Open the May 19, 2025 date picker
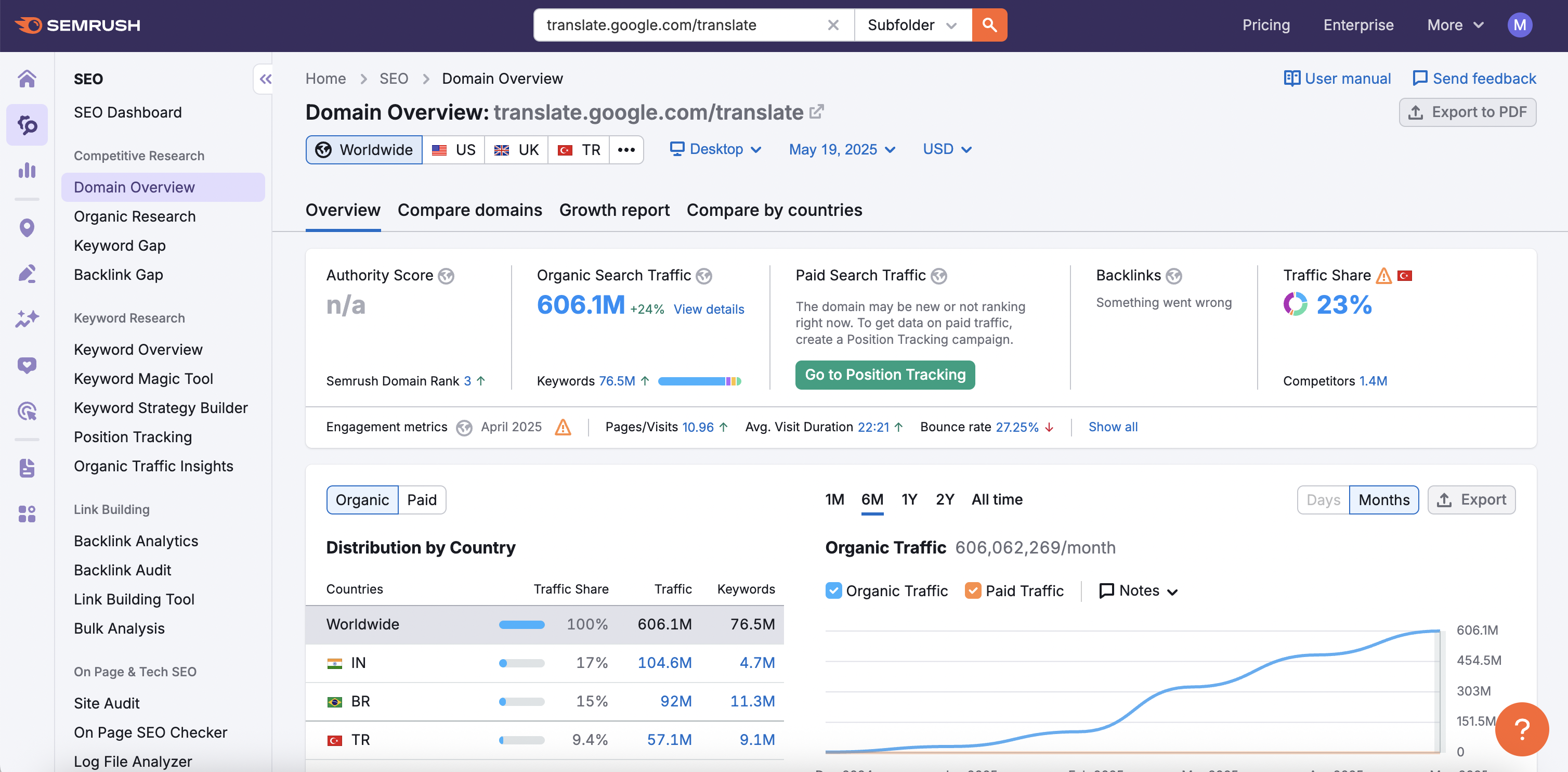Viewport: 1568px width, 772px height. coord(842,149)
